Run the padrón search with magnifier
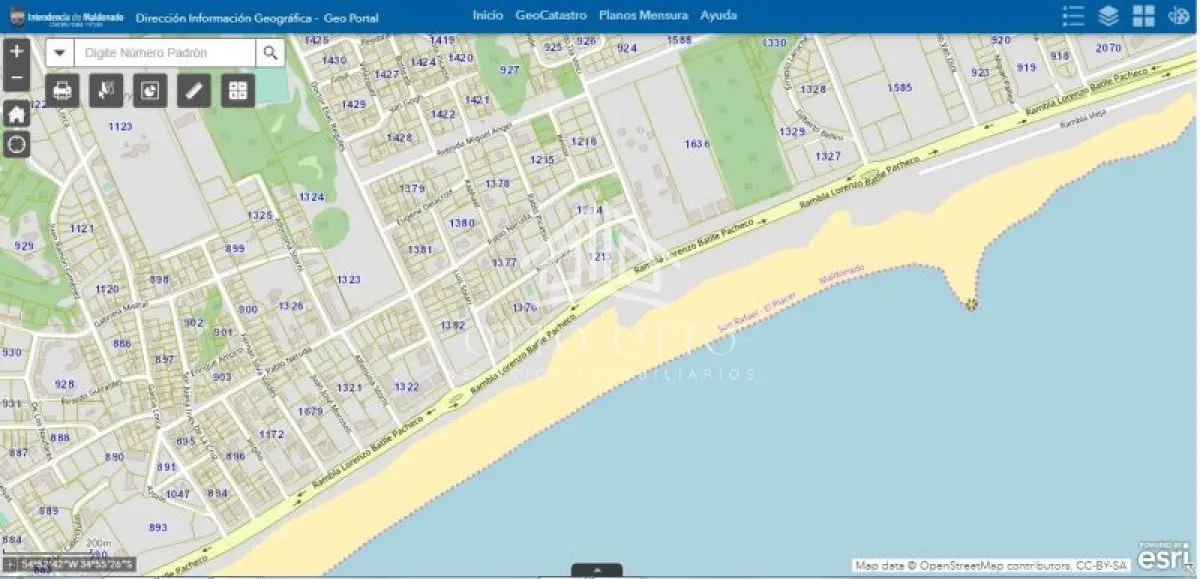Image resolution: width=1200 pixels, height=579 pixels. point(270,53)
